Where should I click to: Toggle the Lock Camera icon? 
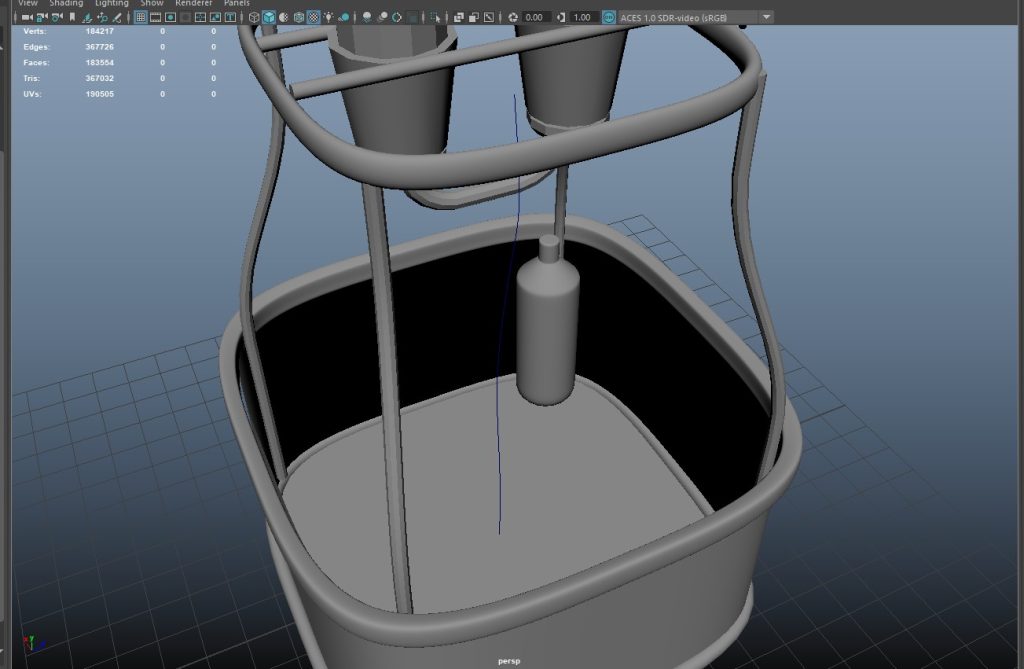click(x=42, y=18)
